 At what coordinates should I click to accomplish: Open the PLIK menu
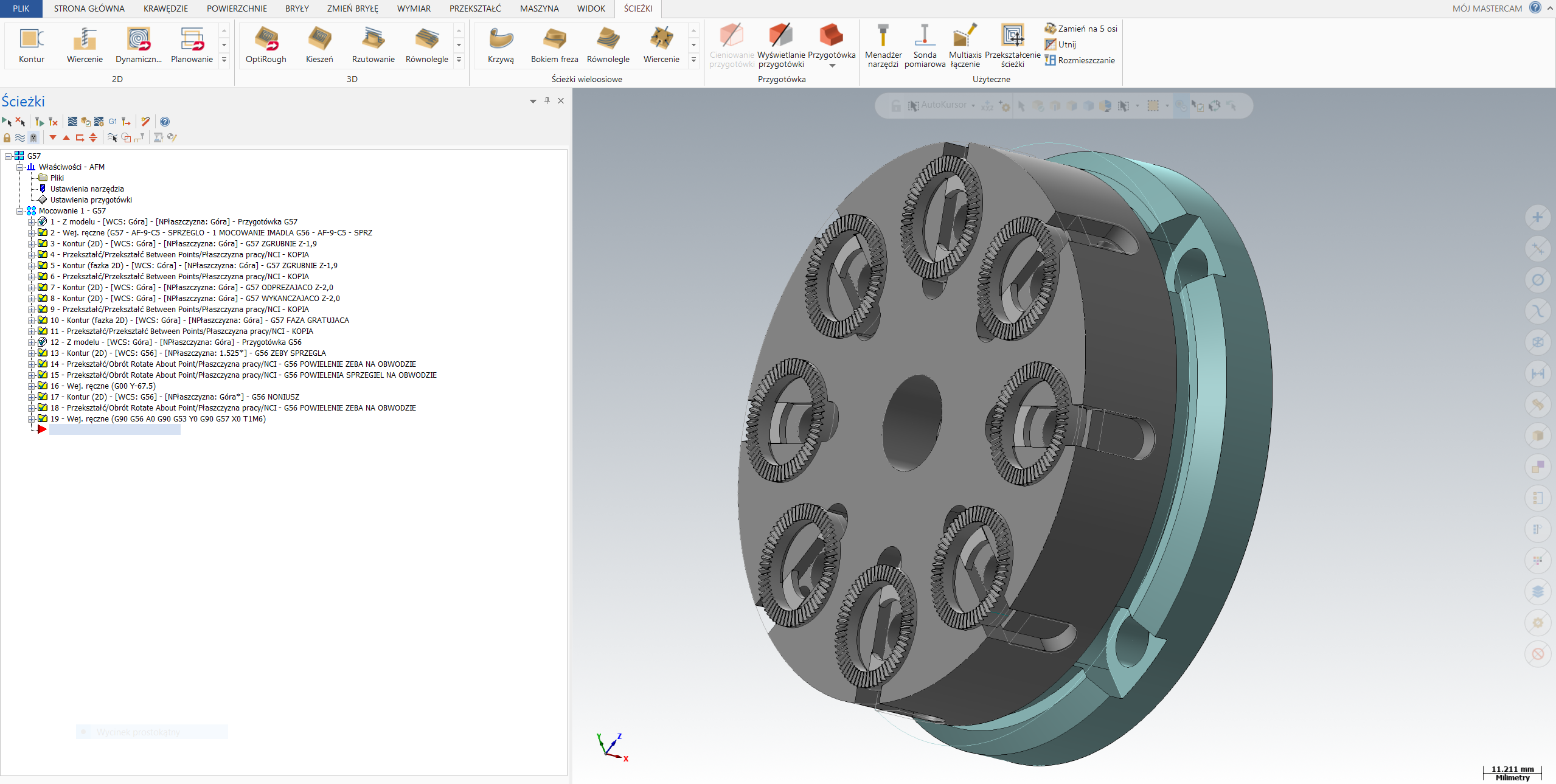[x=21, y=9]
